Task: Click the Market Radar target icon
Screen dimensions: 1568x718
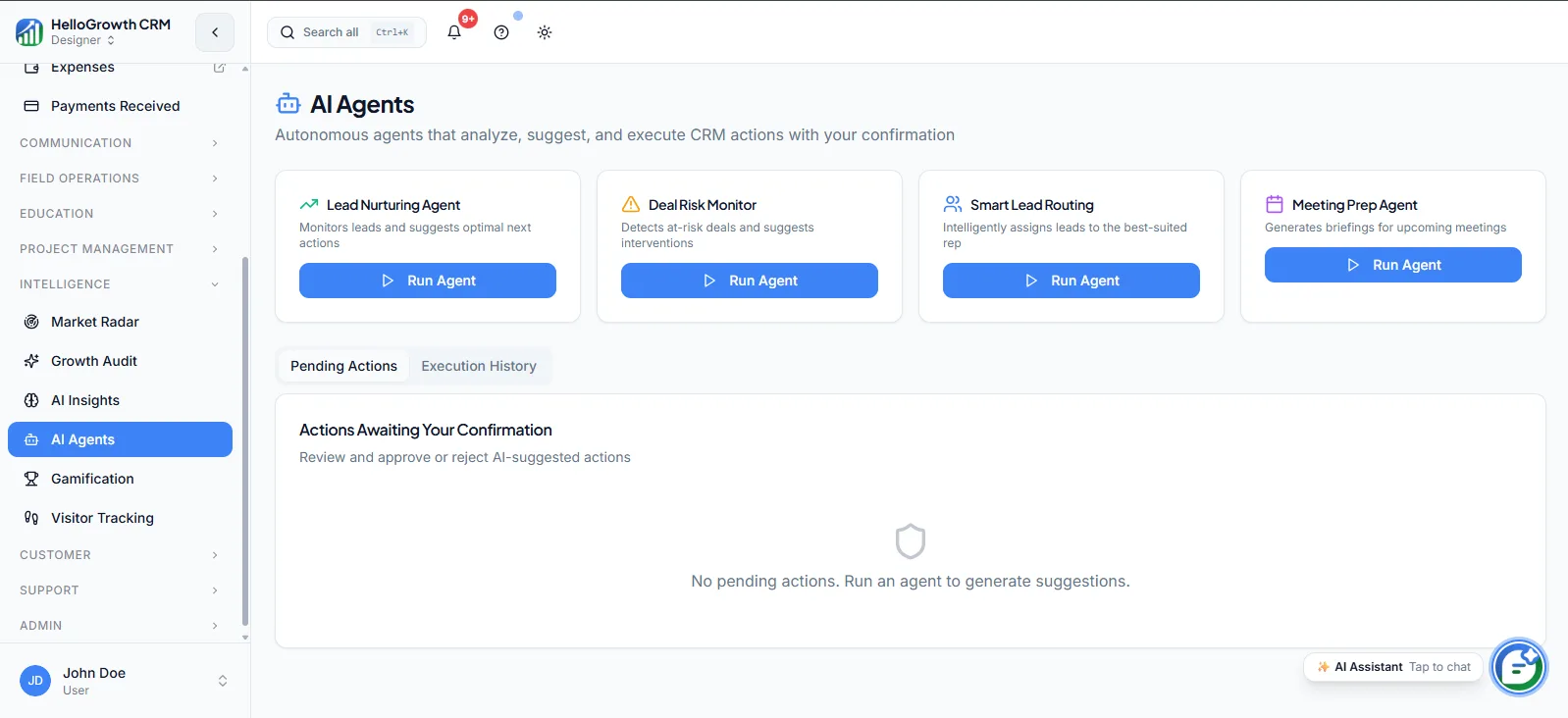Action: [31, 322]
